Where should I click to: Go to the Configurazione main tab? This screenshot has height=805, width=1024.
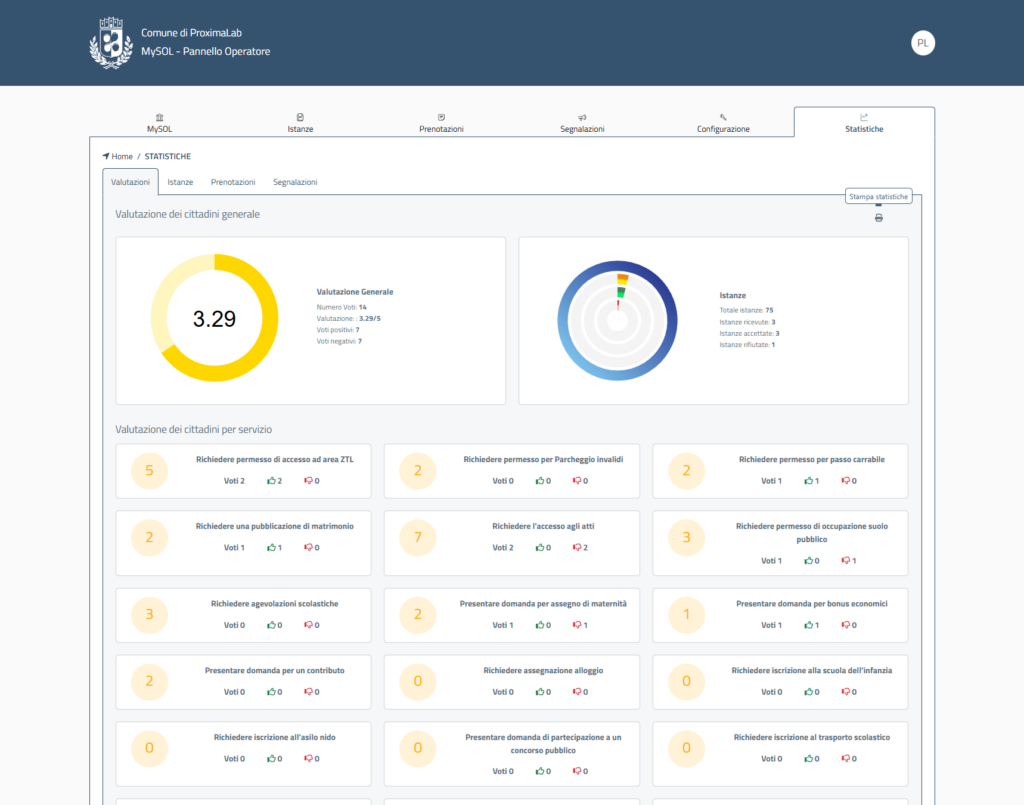pyautogui.click(x=723, y=123)
